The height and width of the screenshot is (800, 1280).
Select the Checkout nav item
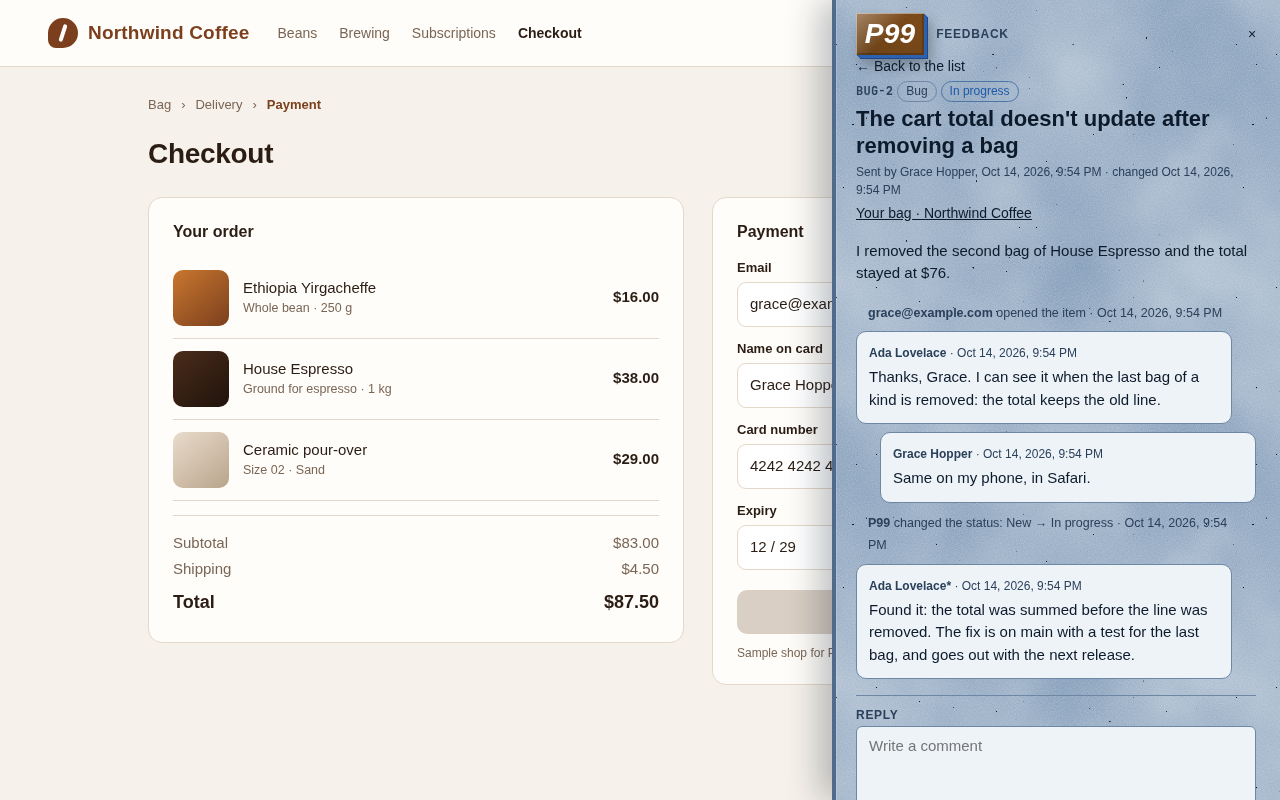(550, 33)
